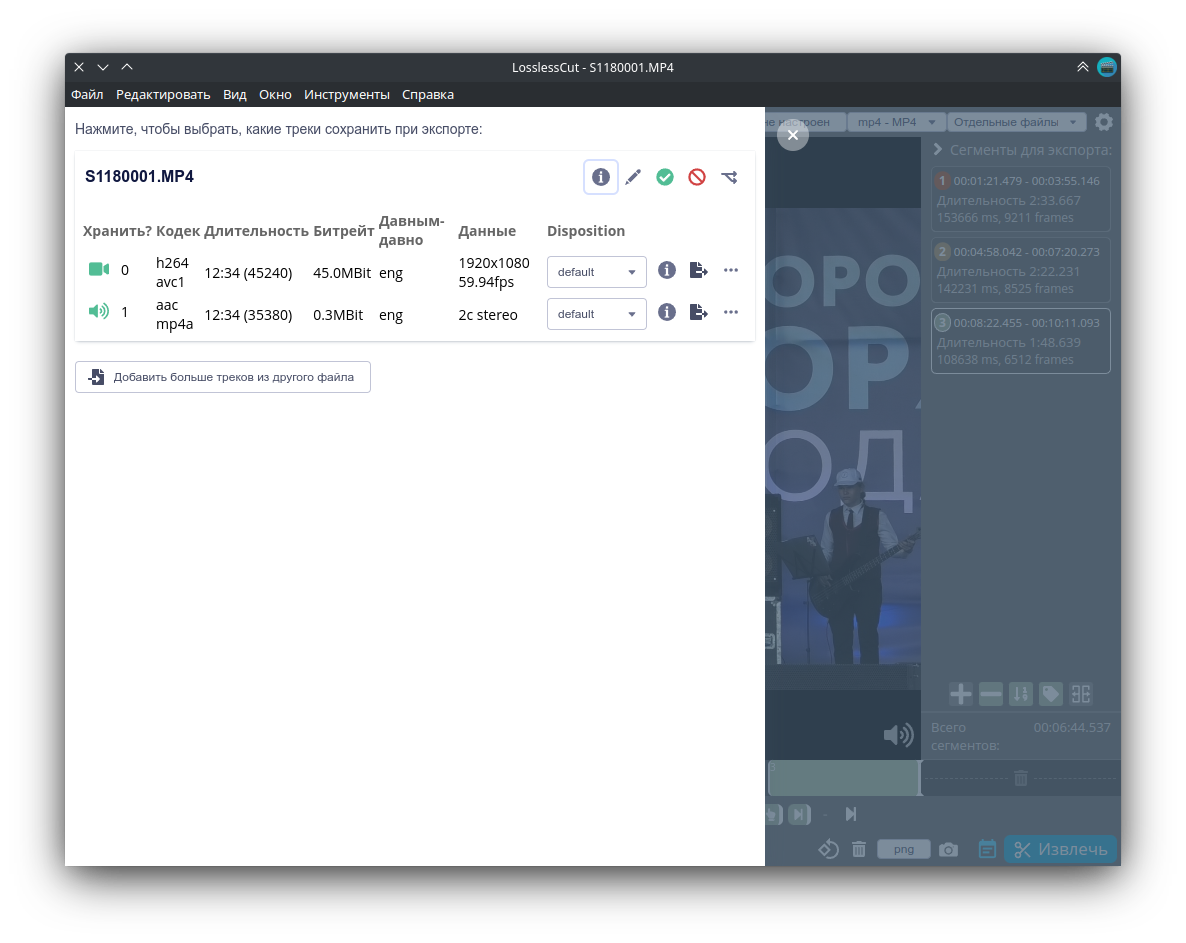Screen dimensions: 1186x943
Task: Open the mp4 - MP4 output format dropdown
Action: 896,122
